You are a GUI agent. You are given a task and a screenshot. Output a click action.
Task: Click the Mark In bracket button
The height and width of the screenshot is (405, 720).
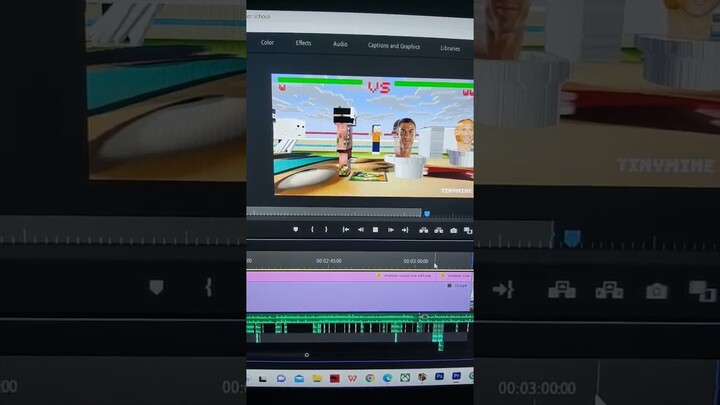coord(312,229)
